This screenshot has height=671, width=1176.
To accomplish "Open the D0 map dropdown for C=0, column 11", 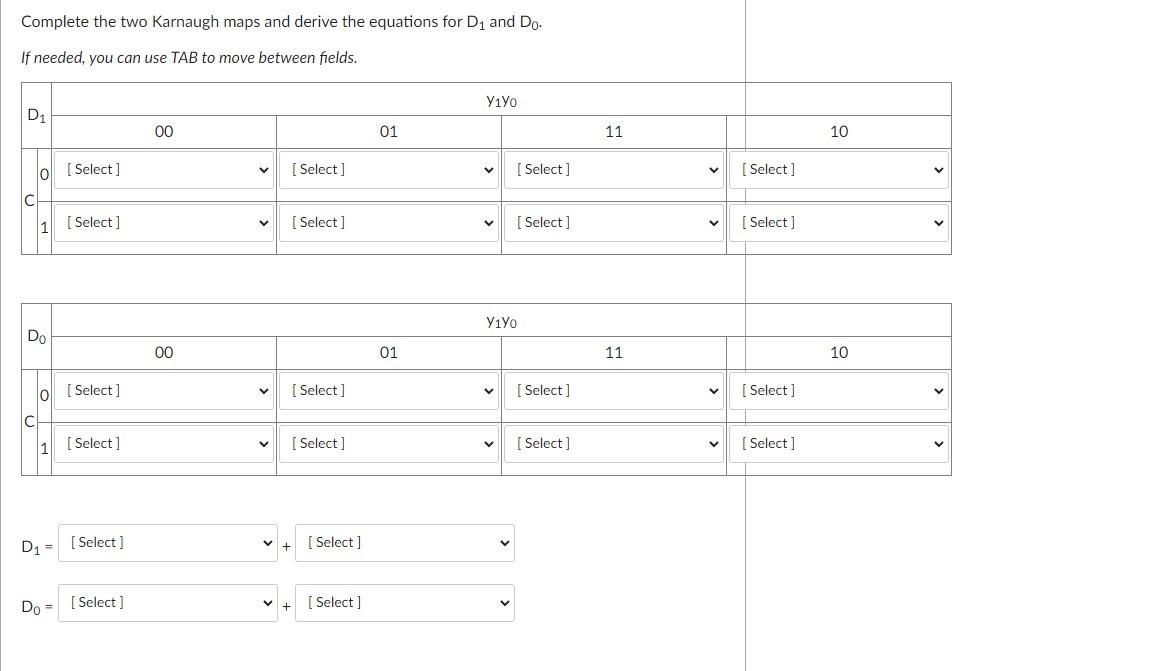I will [613, 390].
